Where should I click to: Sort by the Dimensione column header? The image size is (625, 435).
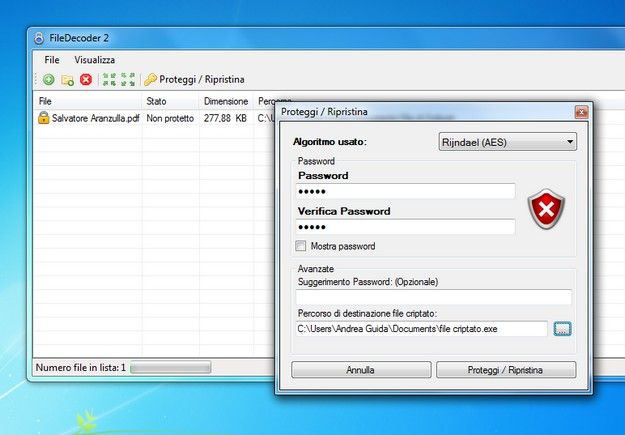(x=226, y=101)
